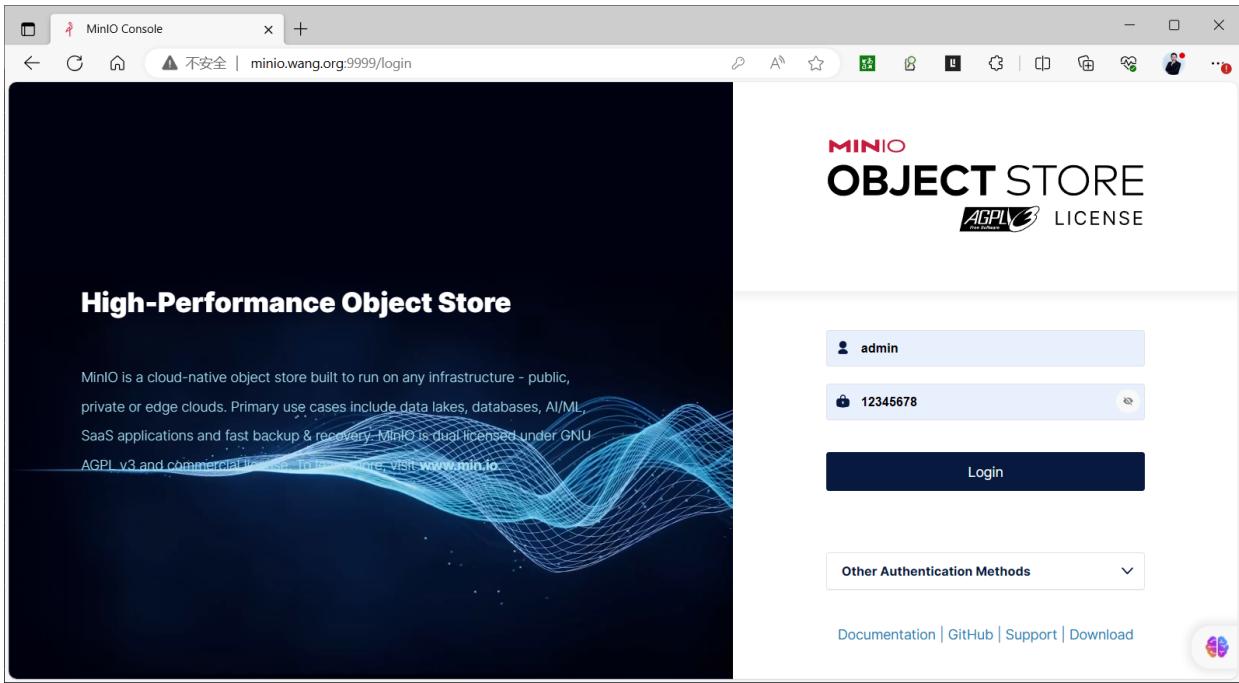Open the Support link

pyautogui.click(x=1031, y=634)
